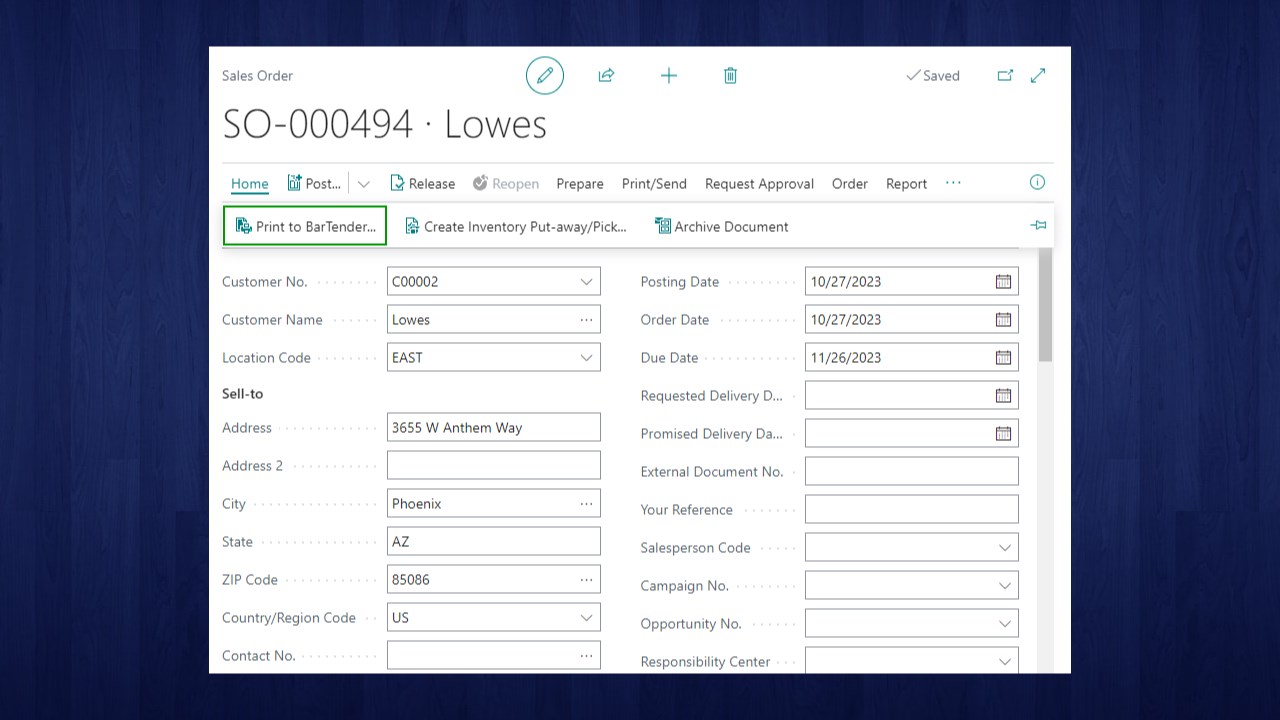
Task: Open the Report menu
Action: click(906, 184)
